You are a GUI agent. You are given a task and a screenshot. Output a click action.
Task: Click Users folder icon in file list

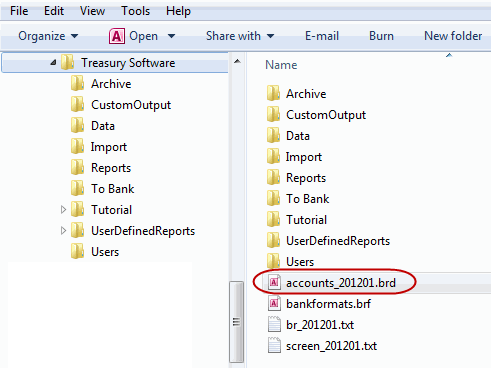click(273, 261)
